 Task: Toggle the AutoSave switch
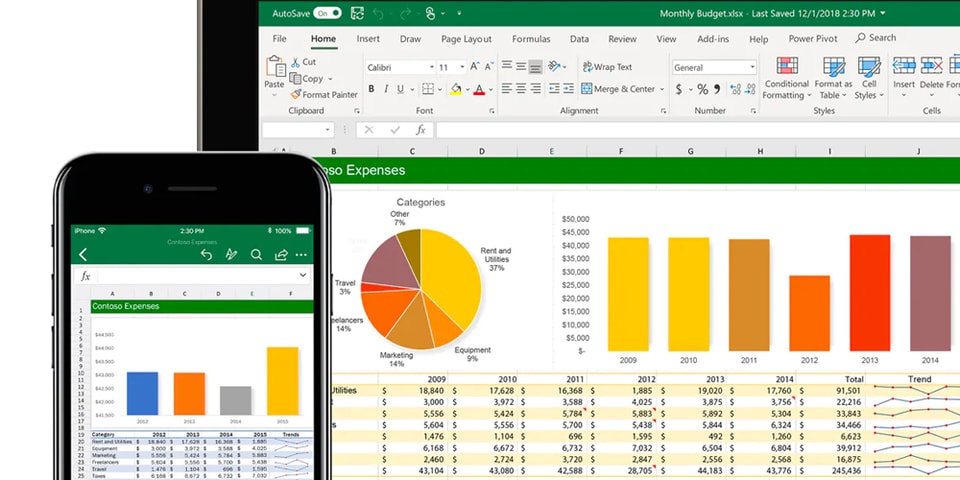tap(327, 13)
